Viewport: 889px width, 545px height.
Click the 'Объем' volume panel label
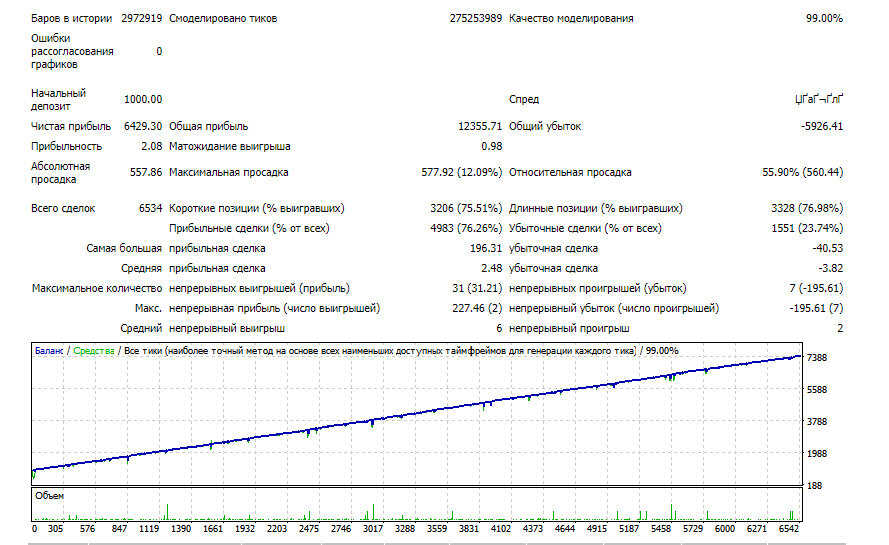[49, 496]
